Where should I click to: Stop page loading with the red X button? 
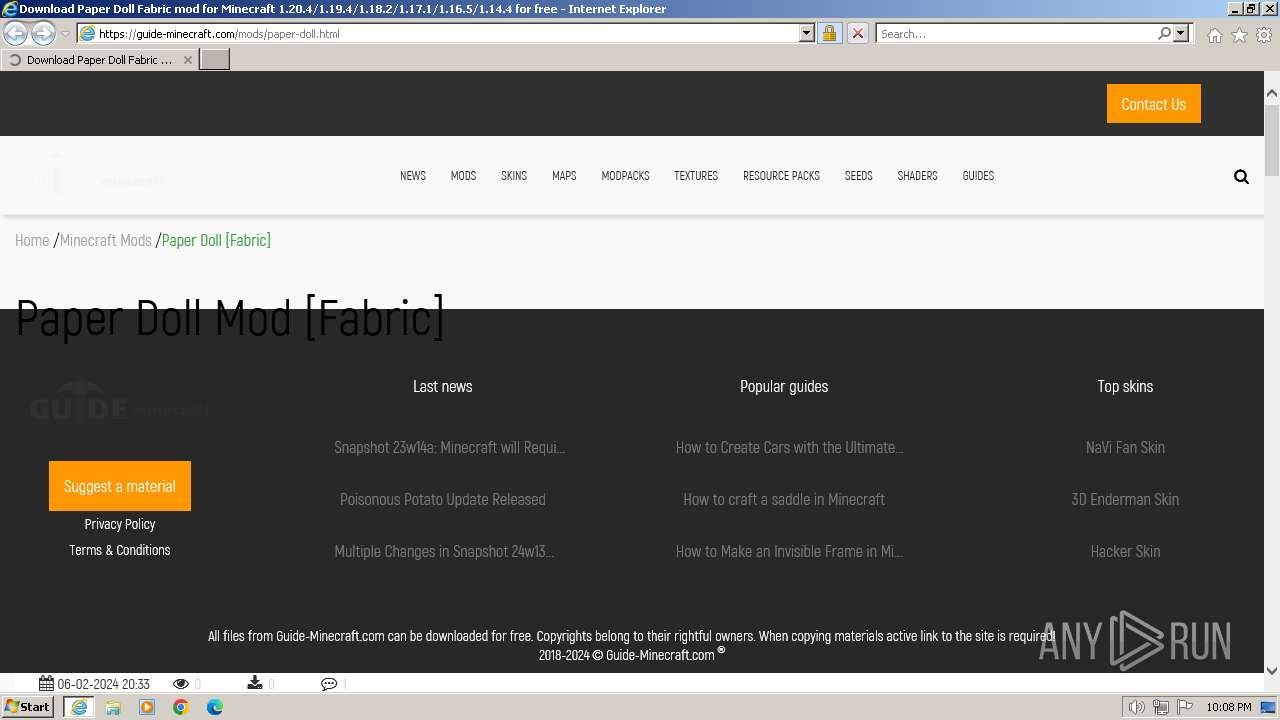click(857, 33)
